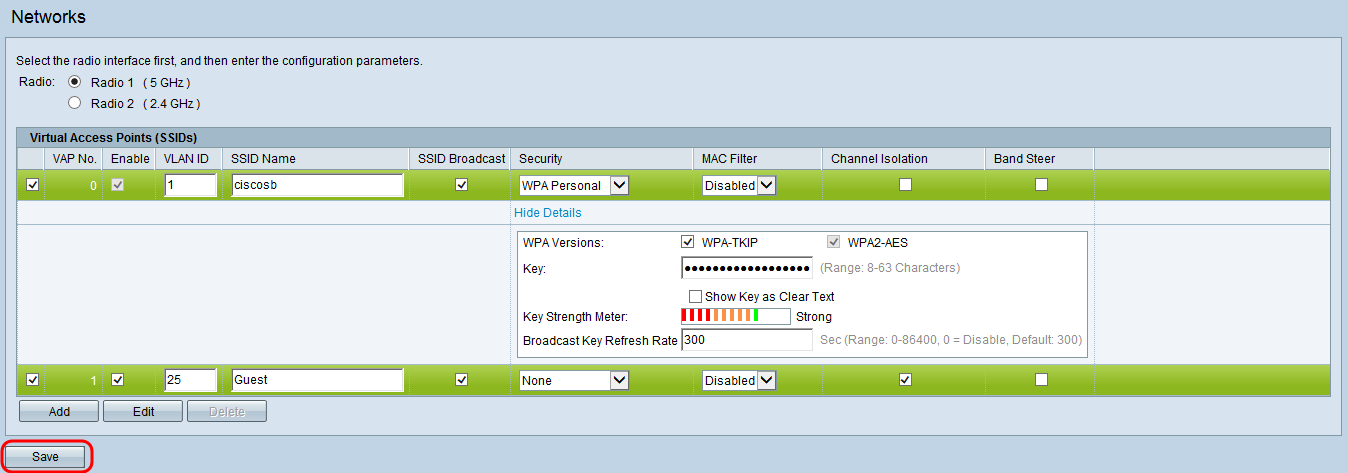1348x473 pixels.
Task: Select Radio 1 (5 GHz) option
Action: click(x=73, y=82)
